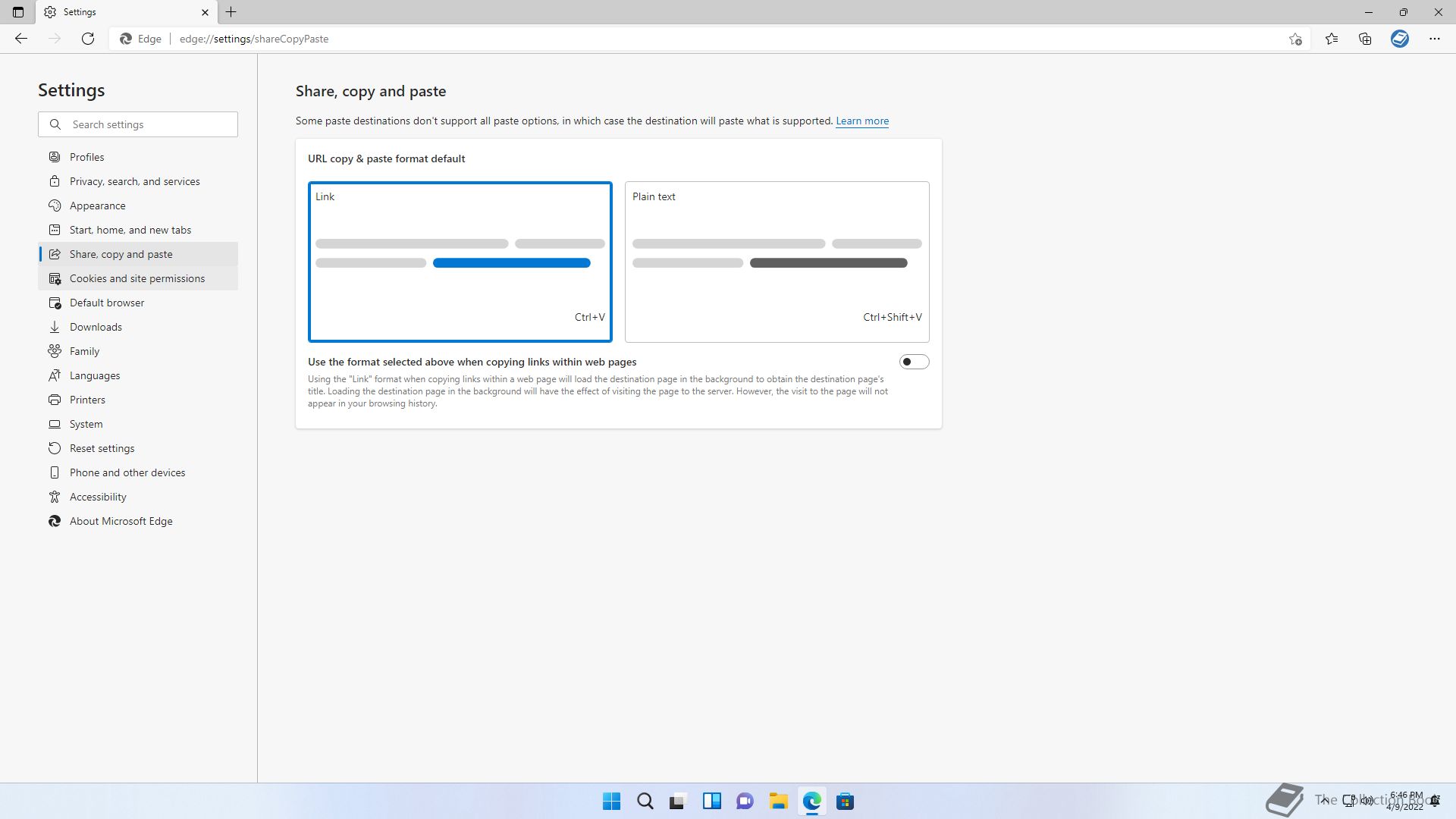This screenshot has height=819, width=1456.
Task: Select the Link paste format option
Action: (x=460, y=262)
